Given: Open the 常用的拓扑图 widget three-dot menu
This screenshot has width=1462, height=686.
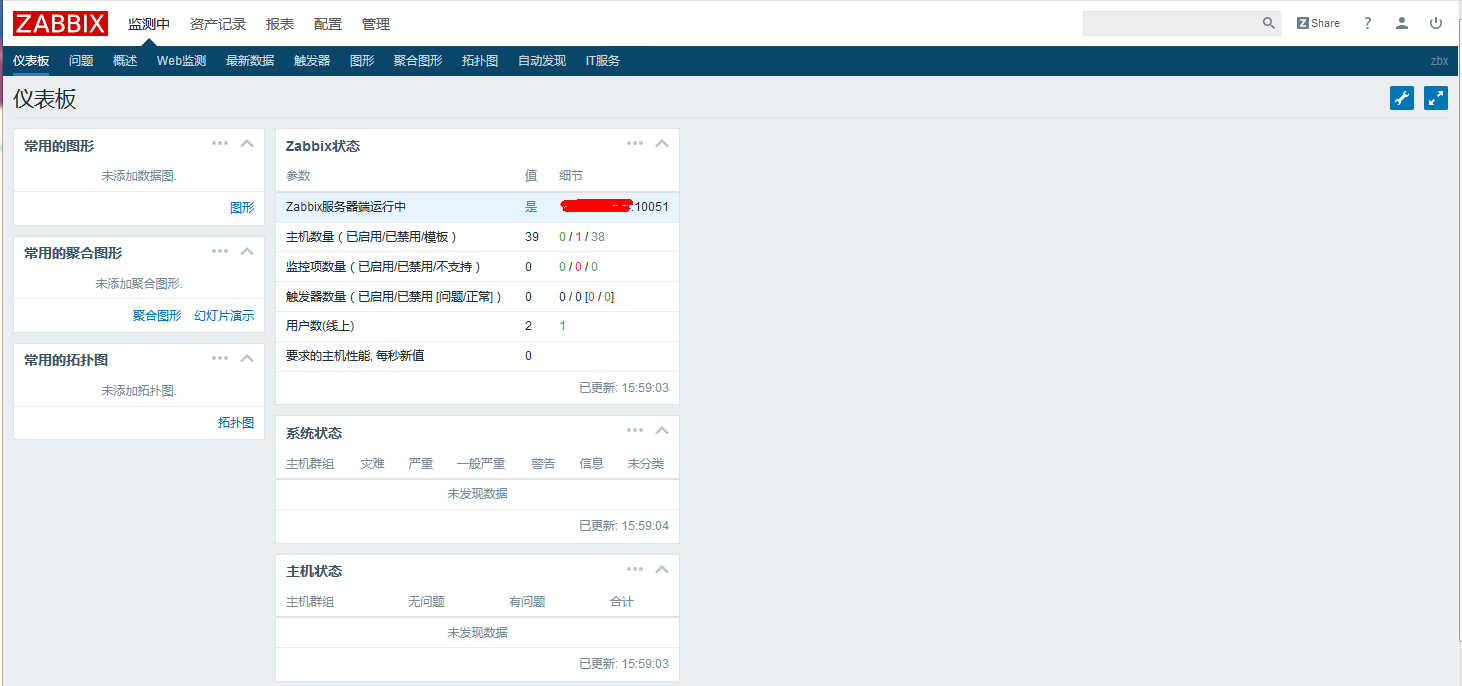Looking at the screenshot, I should (220, 357).
